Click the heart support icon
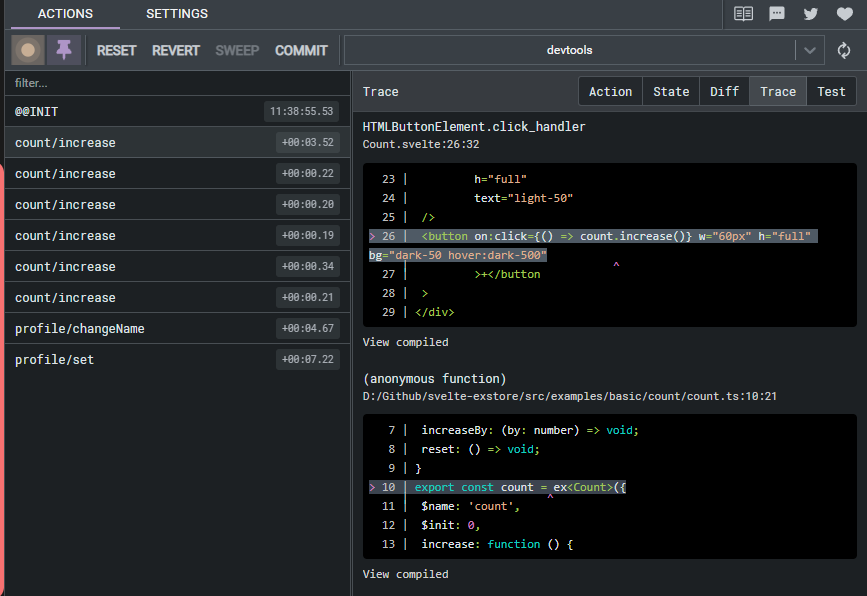867x596 pixels. point(844,14)
